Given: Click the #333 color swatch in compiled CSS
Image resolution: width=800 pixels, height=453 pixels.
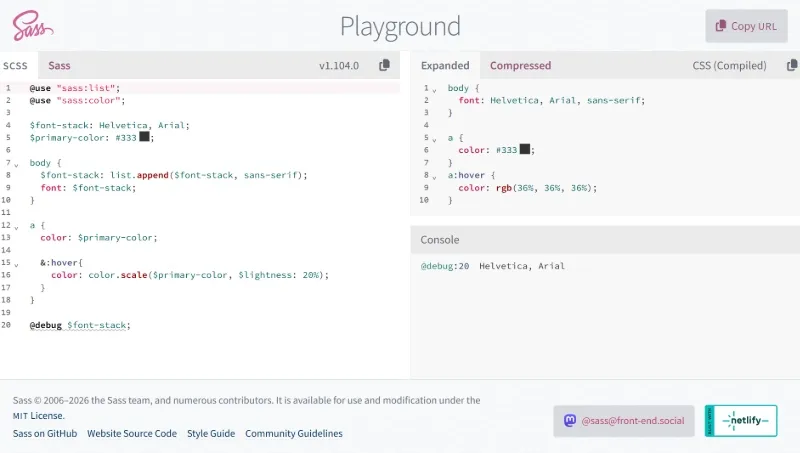Looking at the screenshot, I should pyautogui.click(x=524, y=149).
